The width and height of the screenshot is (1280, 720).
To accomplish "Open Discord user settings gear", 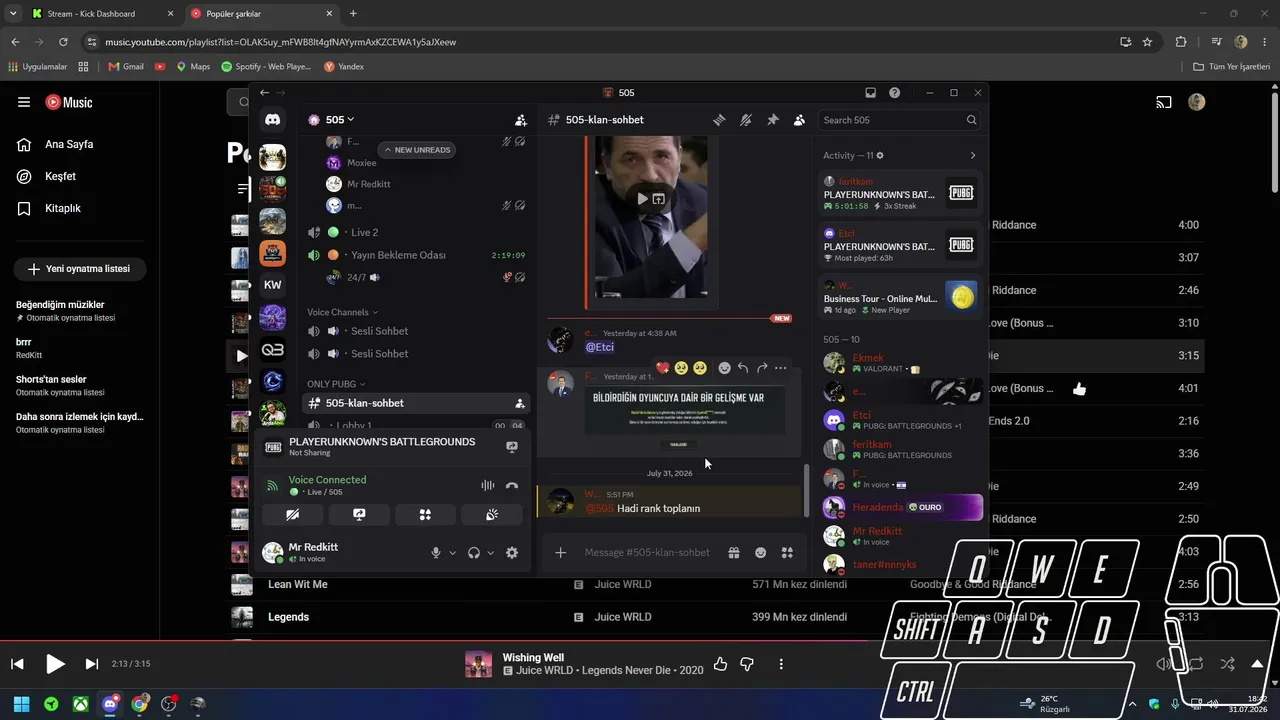I will [x=512, y=553].
